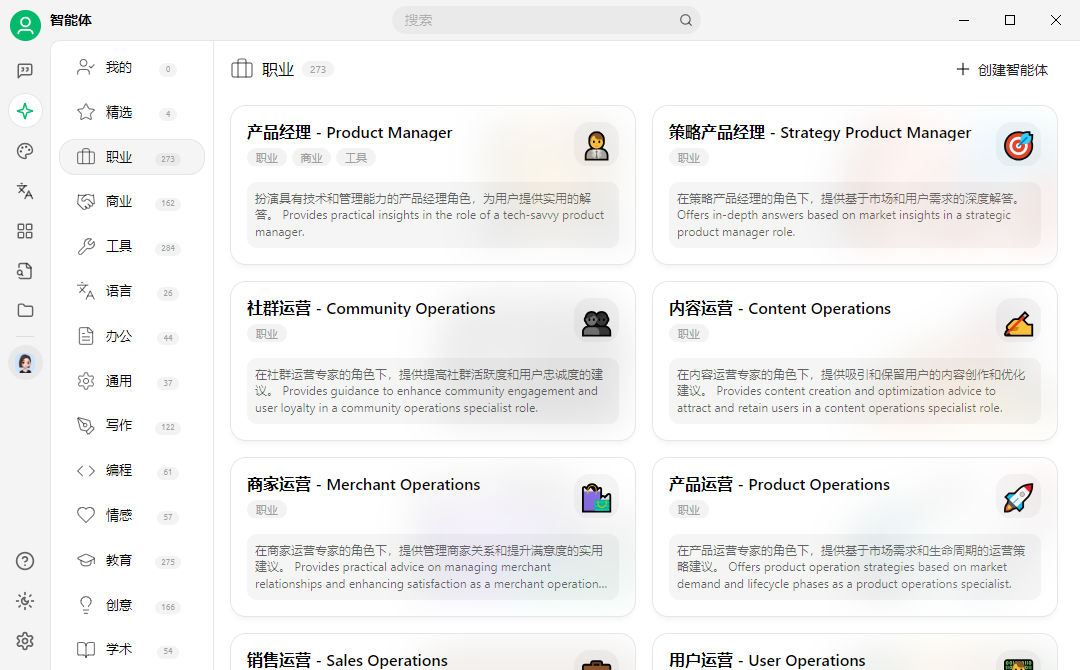1080x670 pixels.
Task: Switch to the 我的 tab
Action: pos(117,67)
